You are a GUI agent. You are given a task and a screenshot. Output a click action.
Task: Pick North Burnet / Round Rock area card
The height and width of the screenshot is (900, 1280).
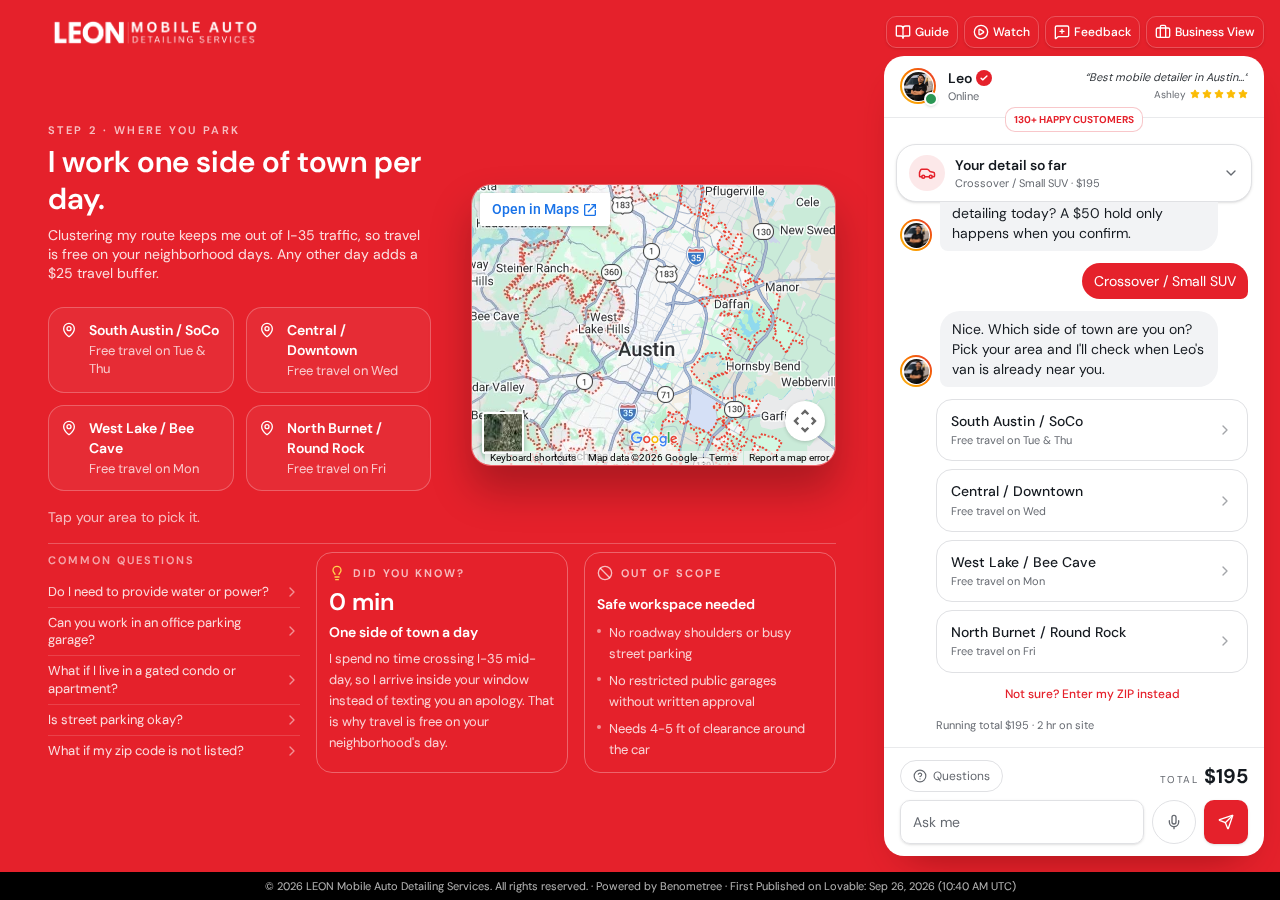338,448
